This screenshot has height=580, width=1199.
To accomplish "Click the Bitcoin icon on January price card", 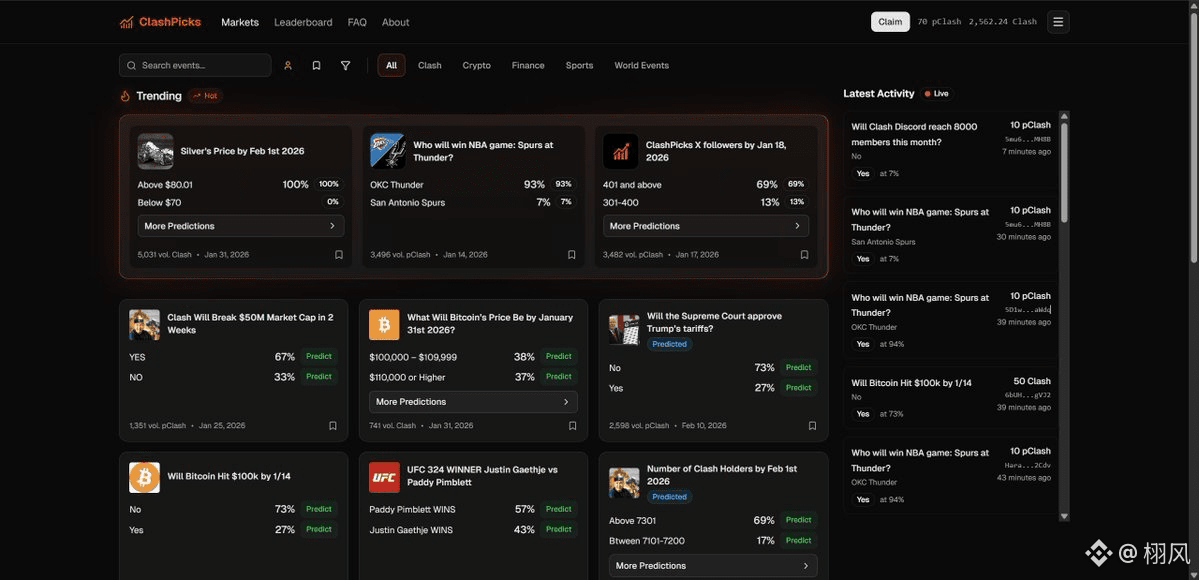I will 384,324.
